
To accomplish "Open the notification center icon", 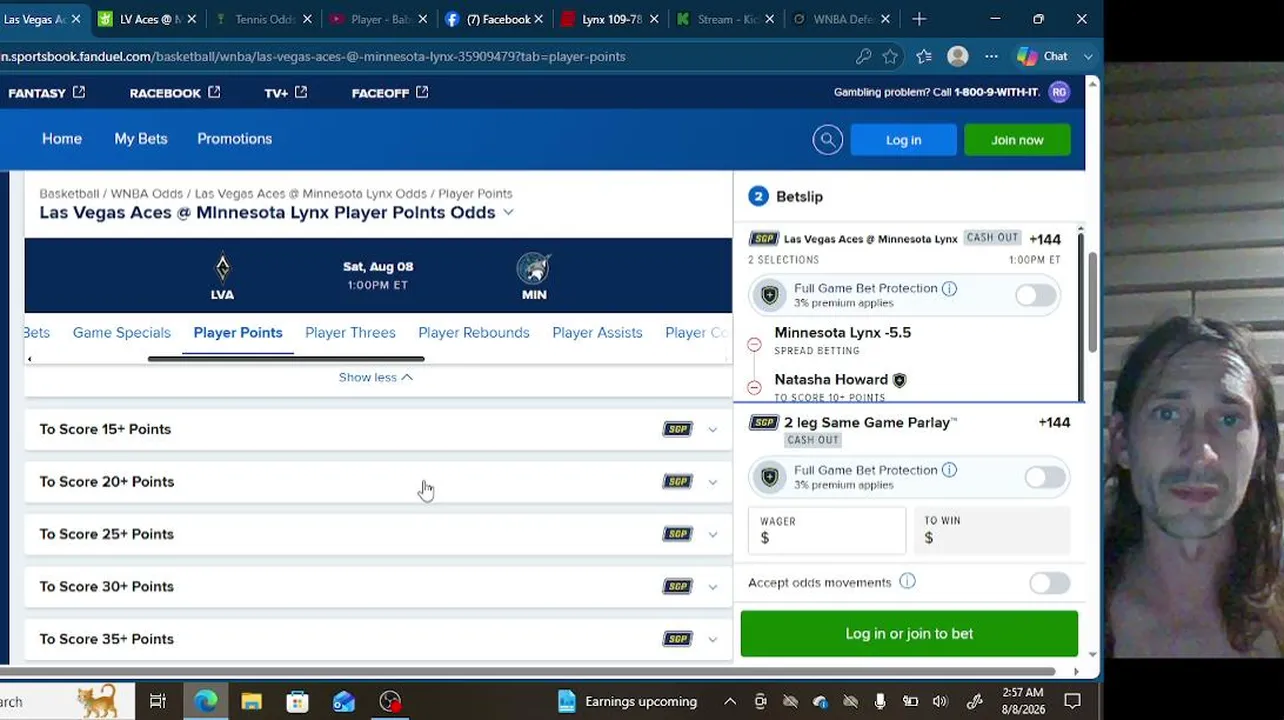I will coord(1072,701).
